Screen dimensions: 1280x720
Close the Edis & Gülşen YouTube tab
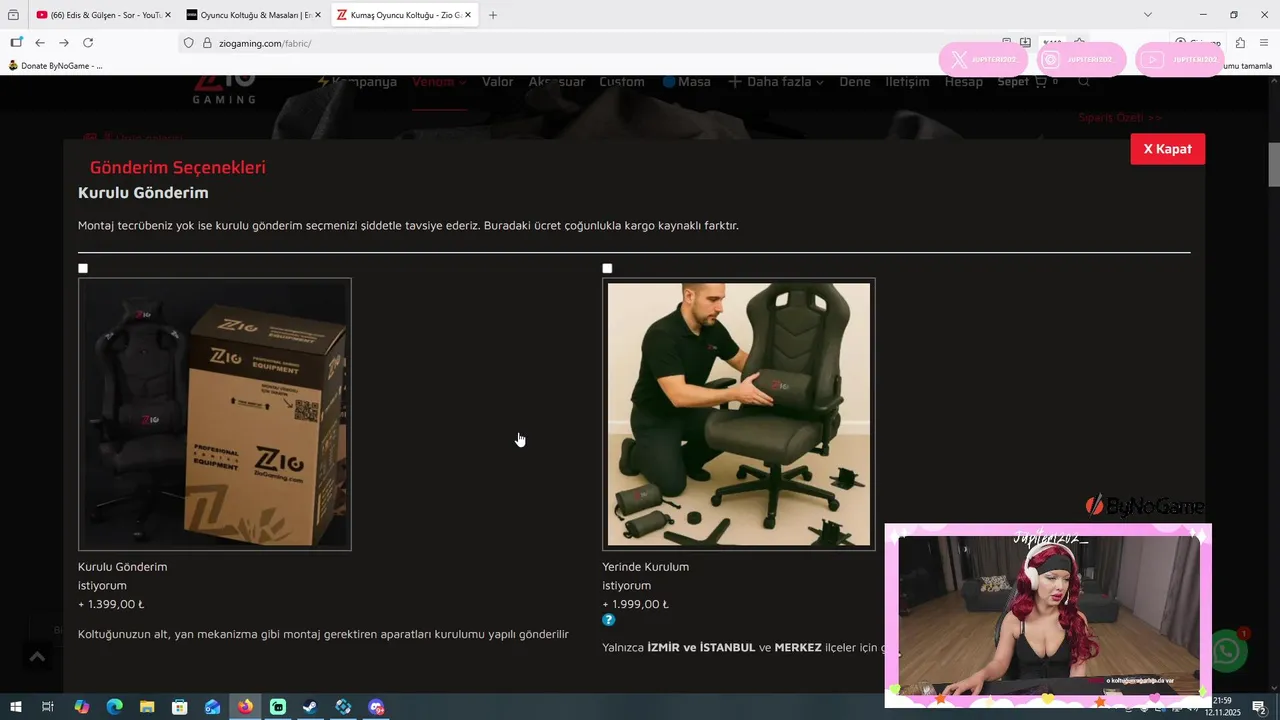point(168,15)
